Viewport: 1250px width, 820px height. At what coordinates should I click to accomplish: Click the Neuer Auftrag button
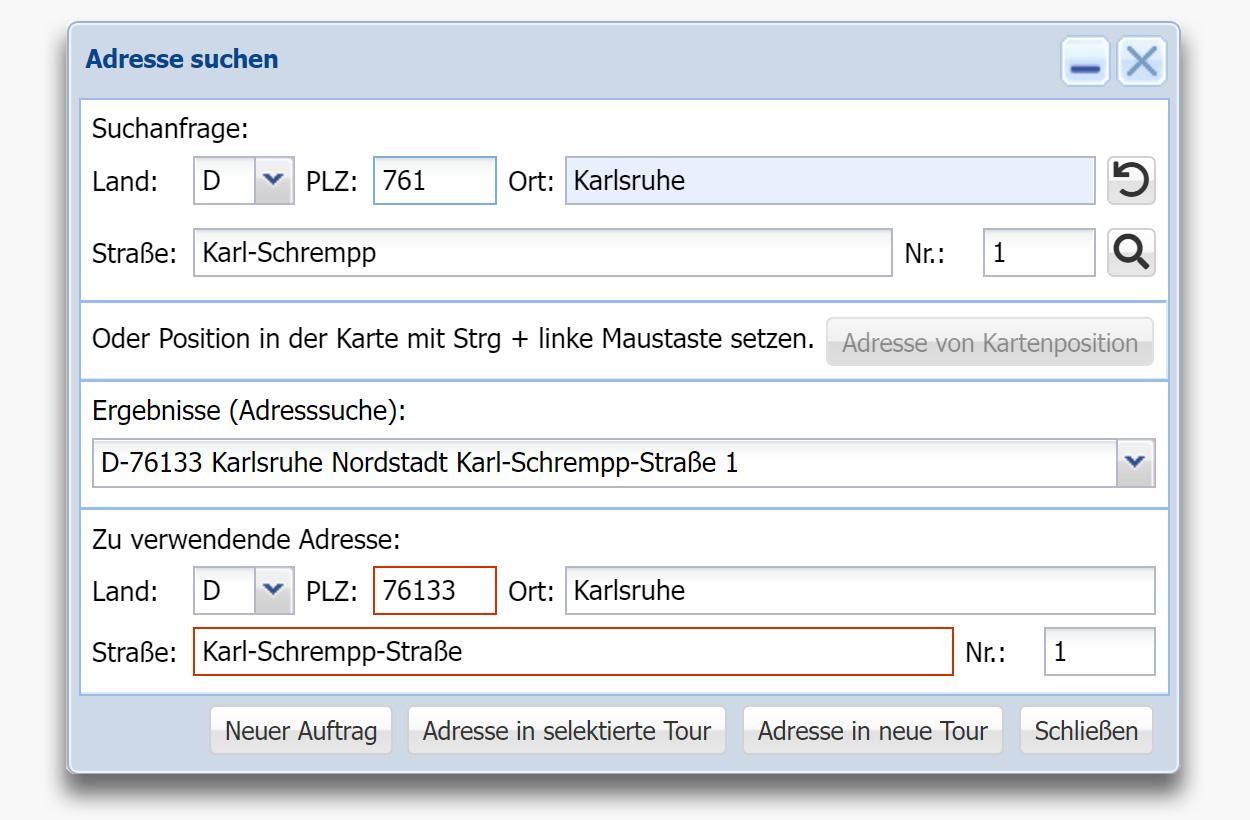(301, 731)
